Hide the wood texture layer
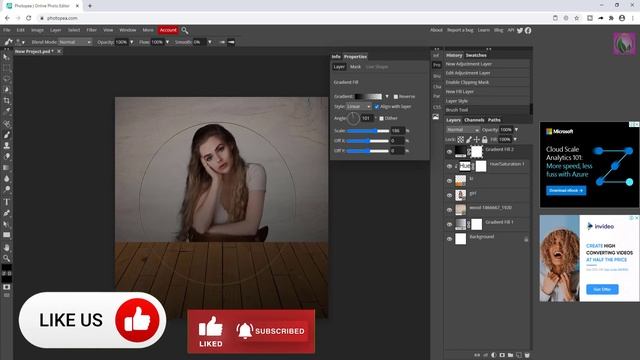The width and height of the screenshot is (640, 360). pyautogui.click(x=449, y=210)
